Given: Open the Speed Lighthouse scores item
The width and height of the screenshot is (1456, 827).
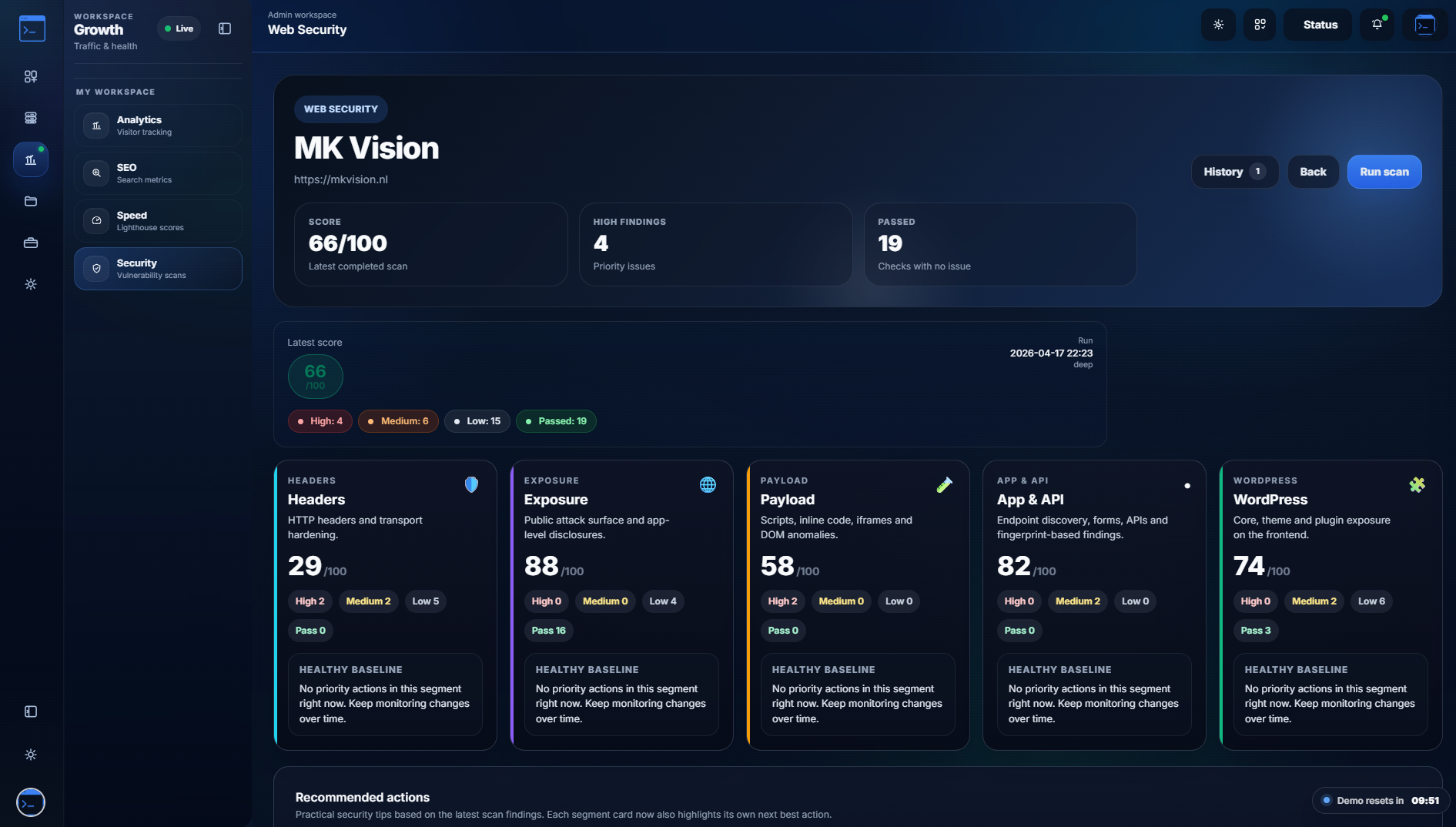Looking at the screenshot, I should pos(158,221).
